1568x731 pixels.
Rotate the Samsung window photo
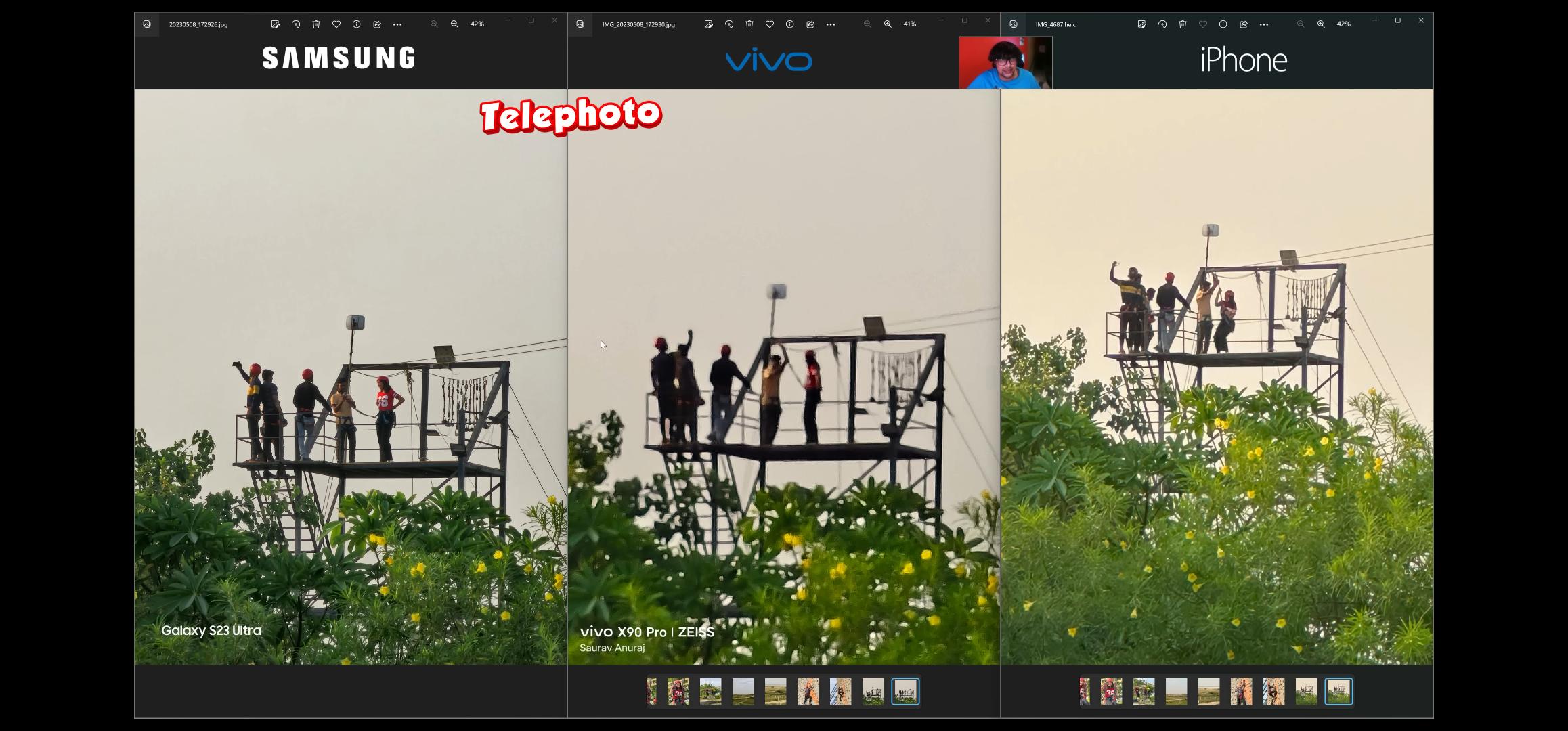[x=296, y=24]
